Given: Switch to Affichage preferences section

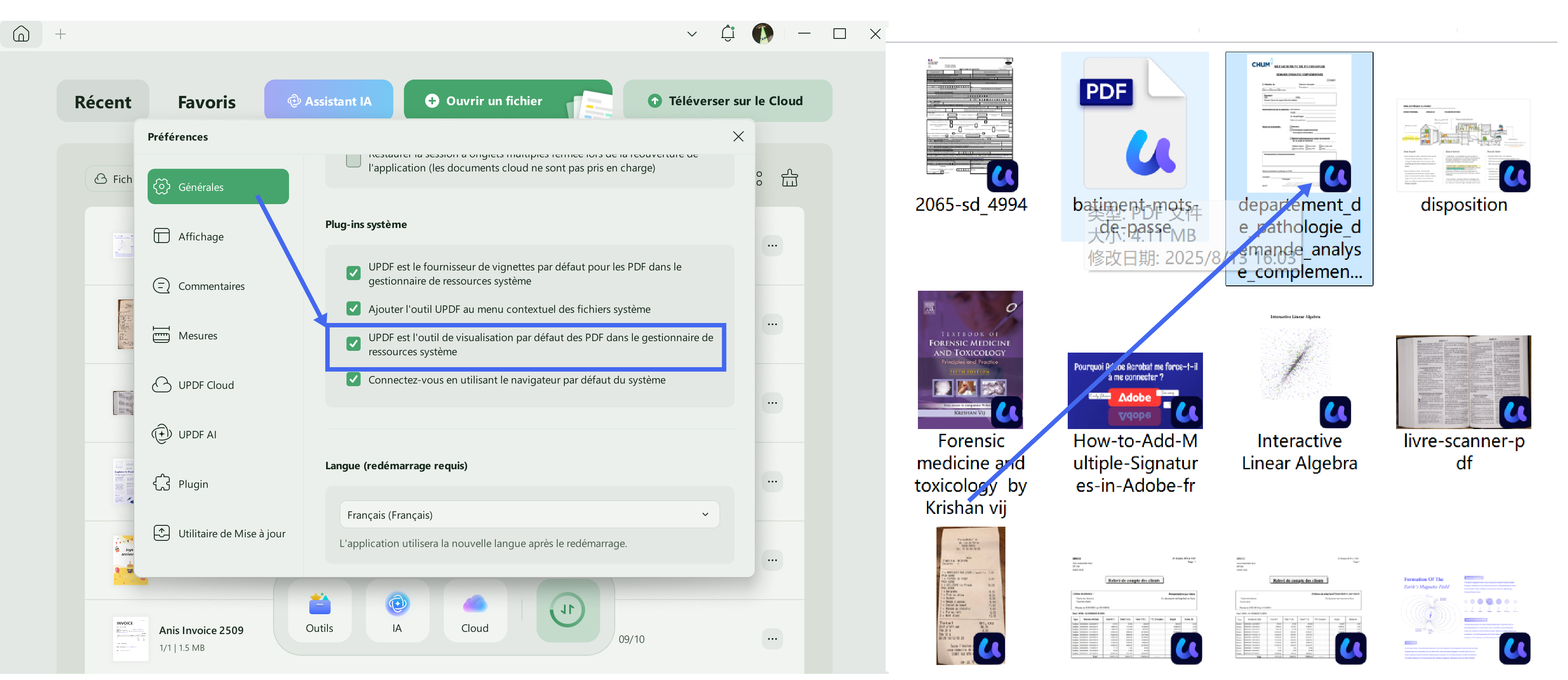Looking at the screenshot, I should coord(201,236).
